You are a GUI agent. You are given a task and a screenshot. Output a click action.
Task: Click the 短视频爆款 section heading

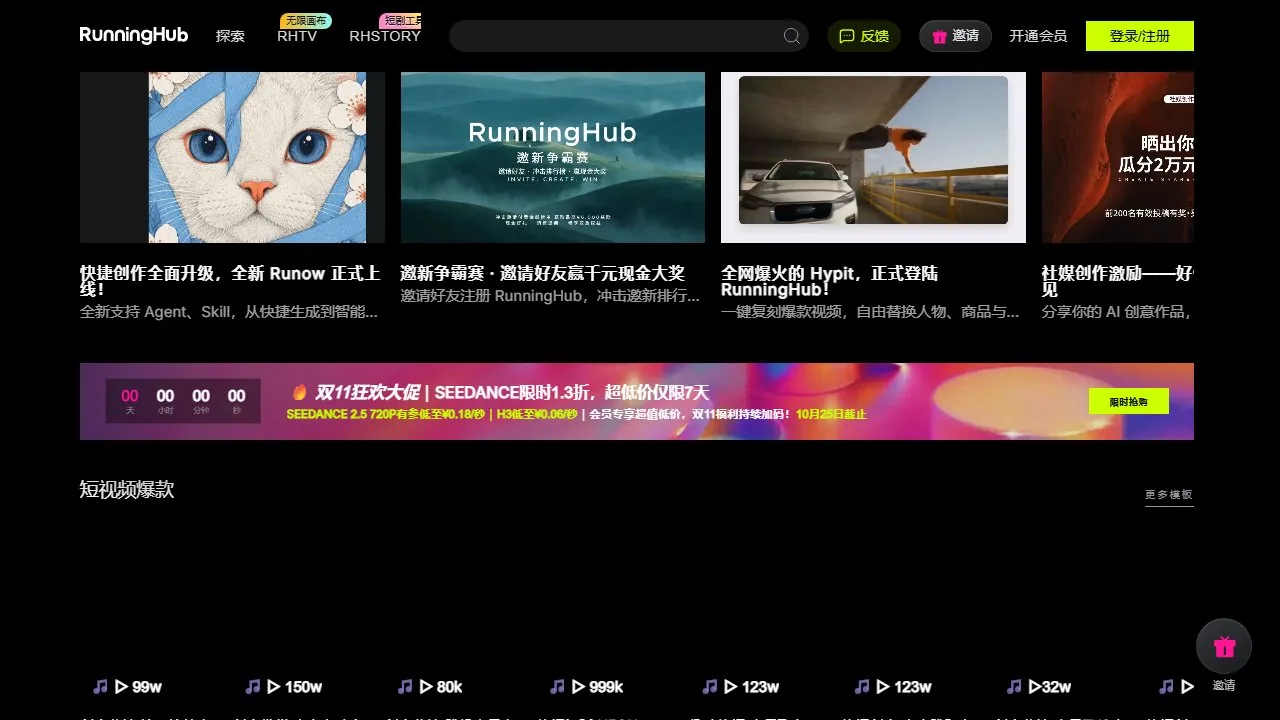[x=127, y=489]
